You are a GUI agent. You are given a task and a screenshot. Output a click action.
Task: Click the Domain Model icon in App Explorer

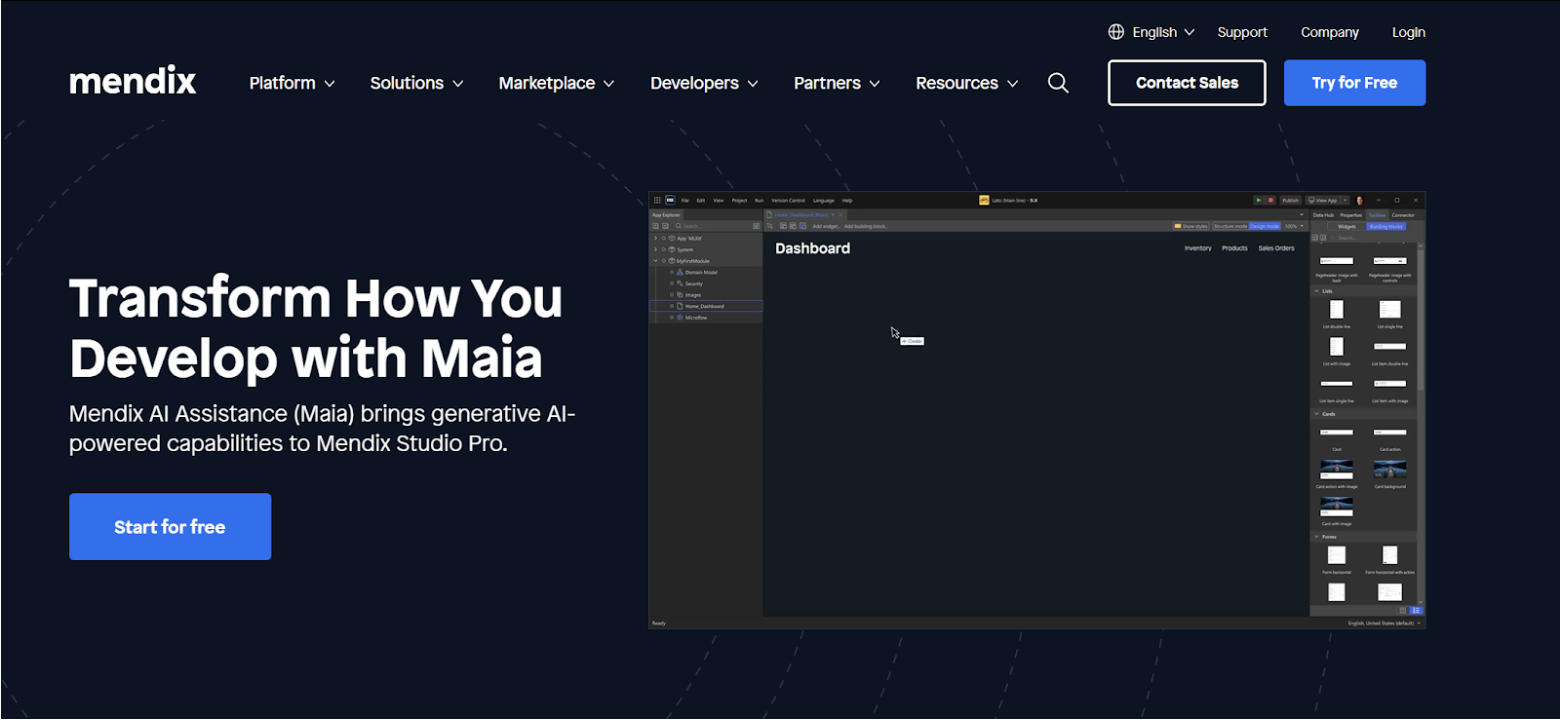coord(680,272)
